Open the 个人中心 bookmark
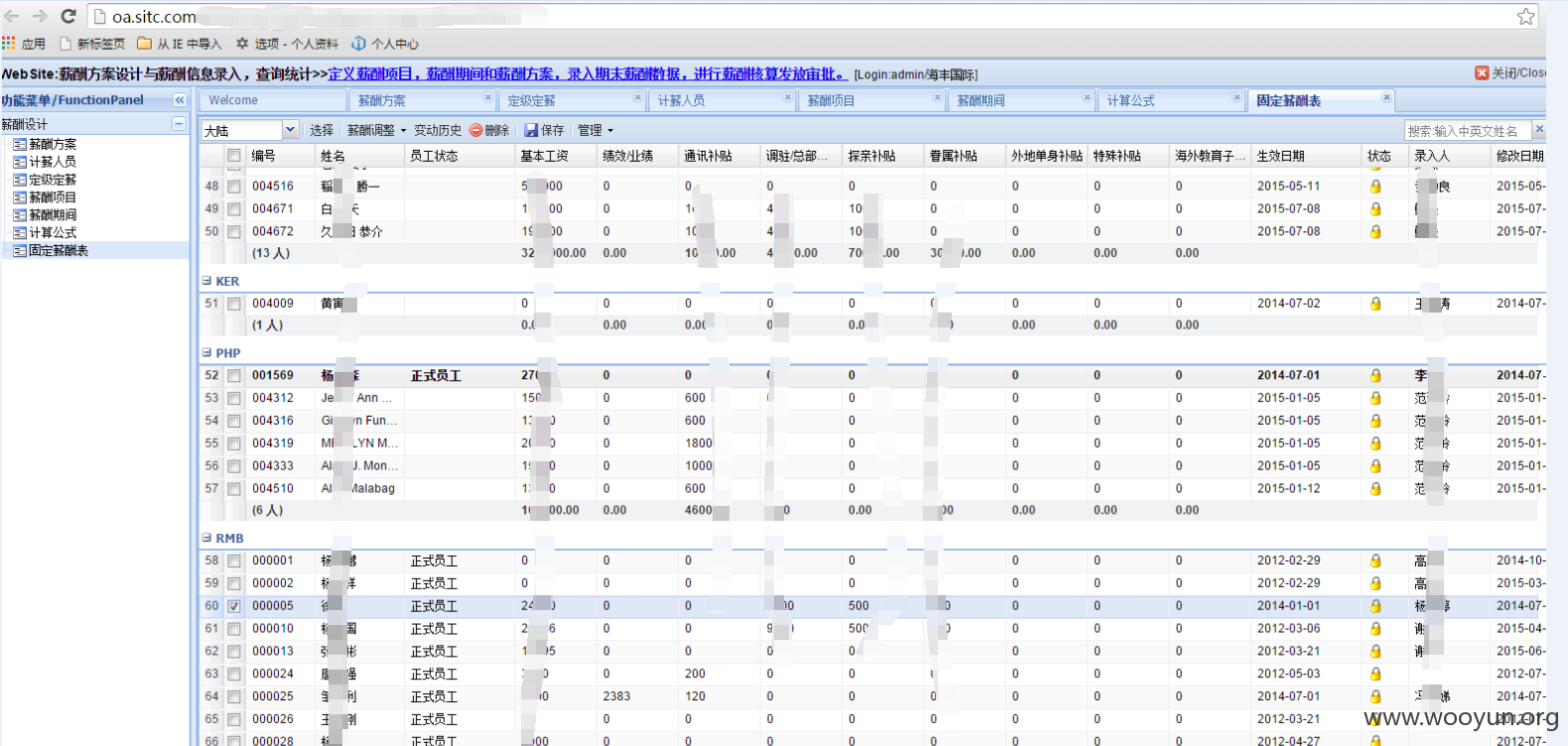Viewport: 1568px width, 746px height. click(385, 44)
